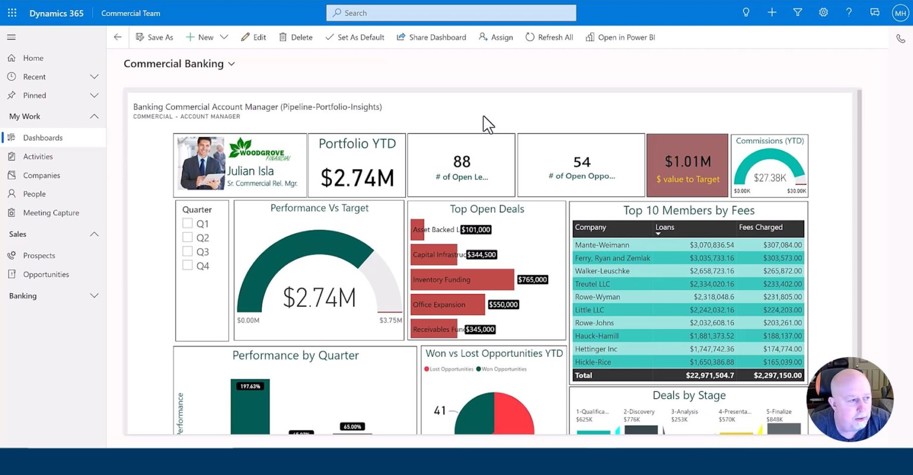
Task: Click the help question mark icon
Action: point(848,12)
